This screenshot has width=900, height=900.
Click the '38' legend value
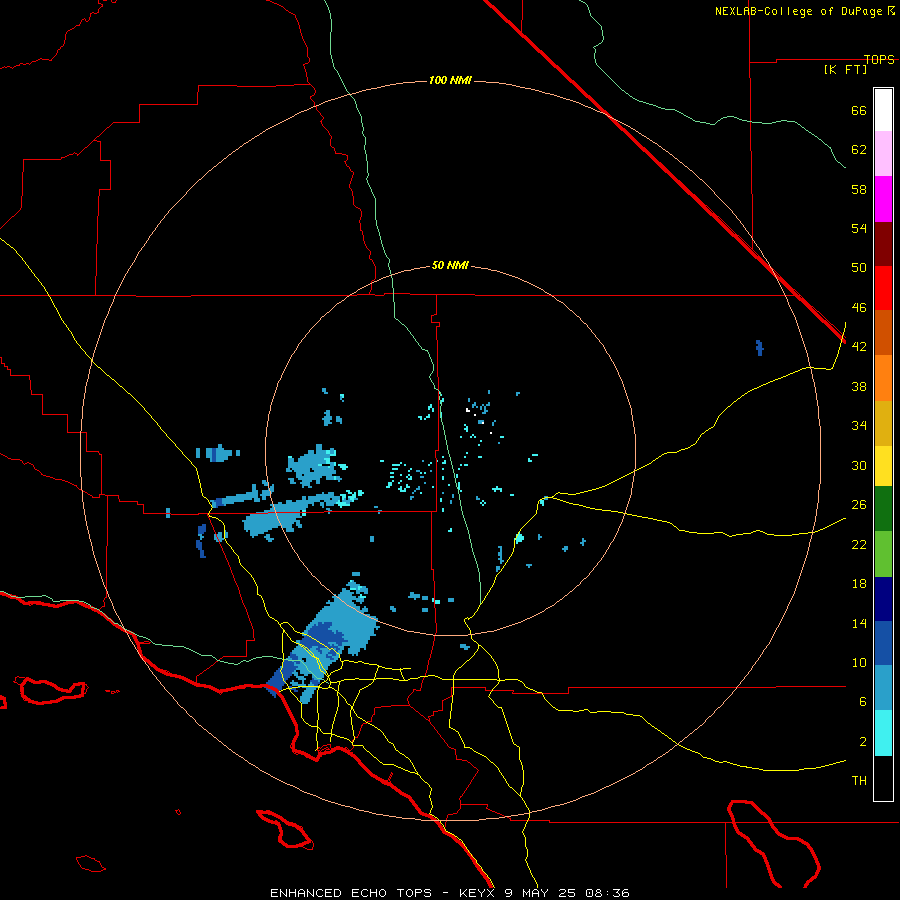[859, 387]
